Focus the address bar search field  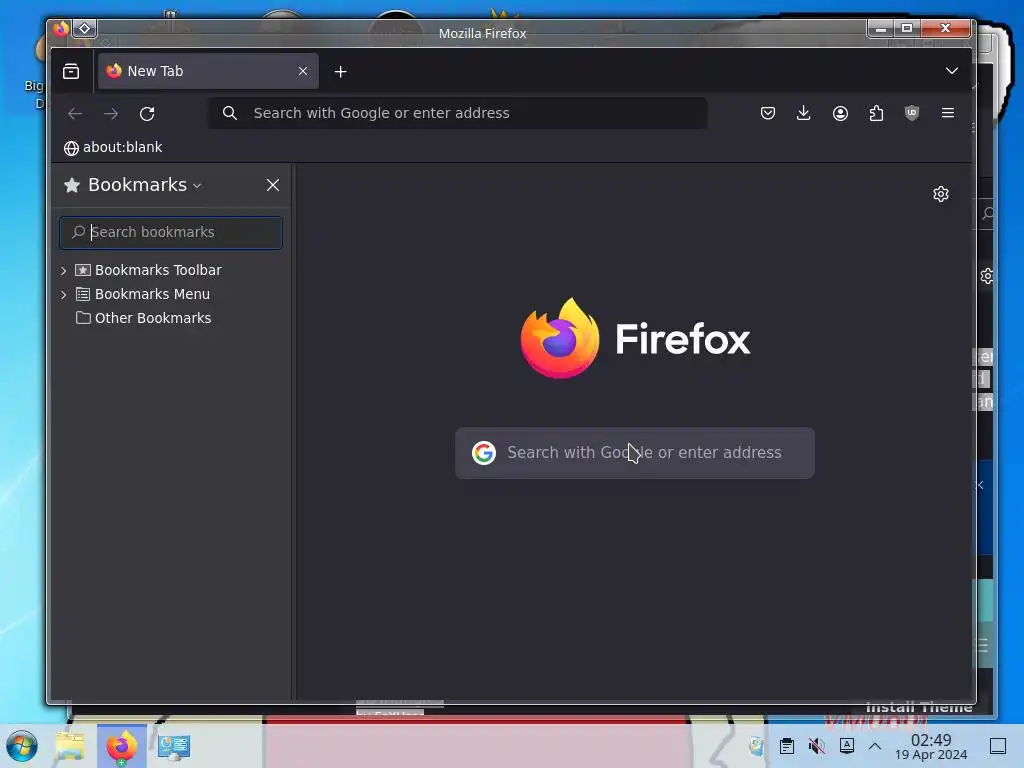458,113
